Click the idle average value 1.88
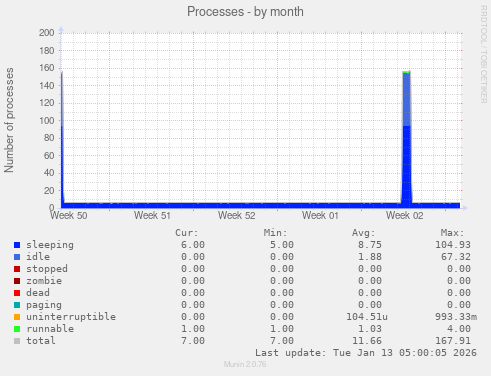This screenshot has height=376, width=491. click(370, 257)
